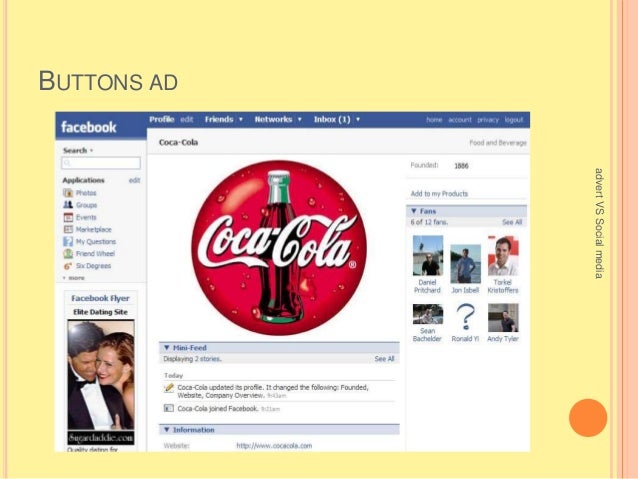Click Ronald Yi question mark avatar
Image resolution: width=638 pixels, height=479 pixels.
(x=465, y=317)
